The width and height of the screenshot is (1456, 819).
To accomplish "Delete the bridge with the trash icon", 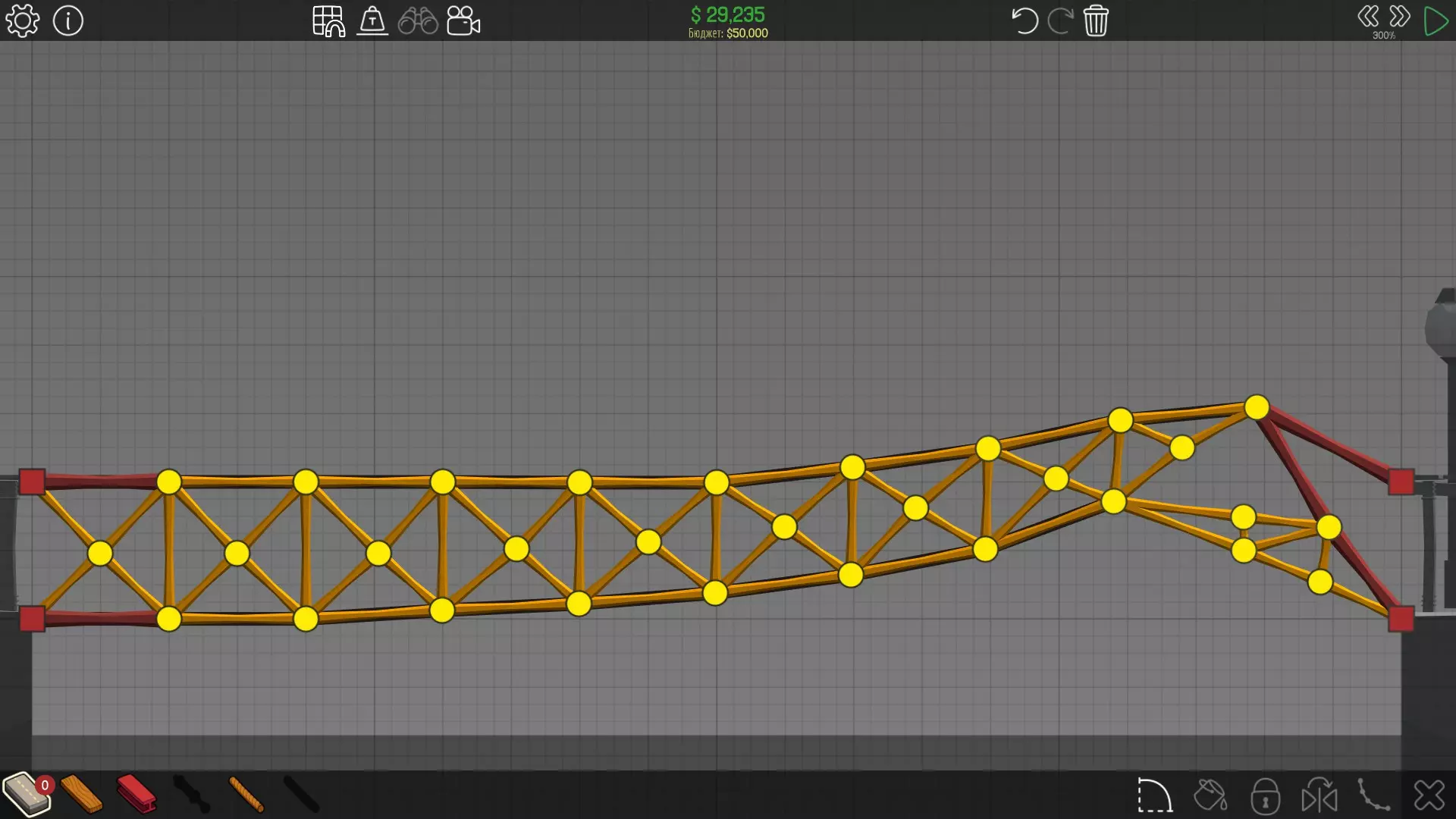I will click(x=1096, y=21).
